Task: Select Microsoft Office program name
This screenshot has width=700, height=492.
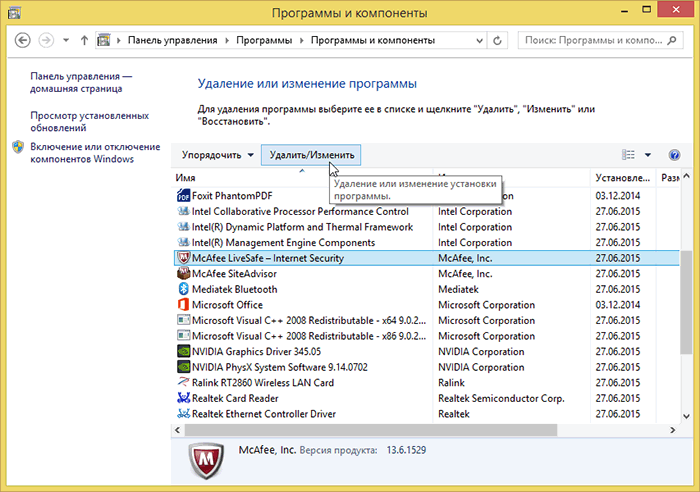Action: (x=227, y=305)
